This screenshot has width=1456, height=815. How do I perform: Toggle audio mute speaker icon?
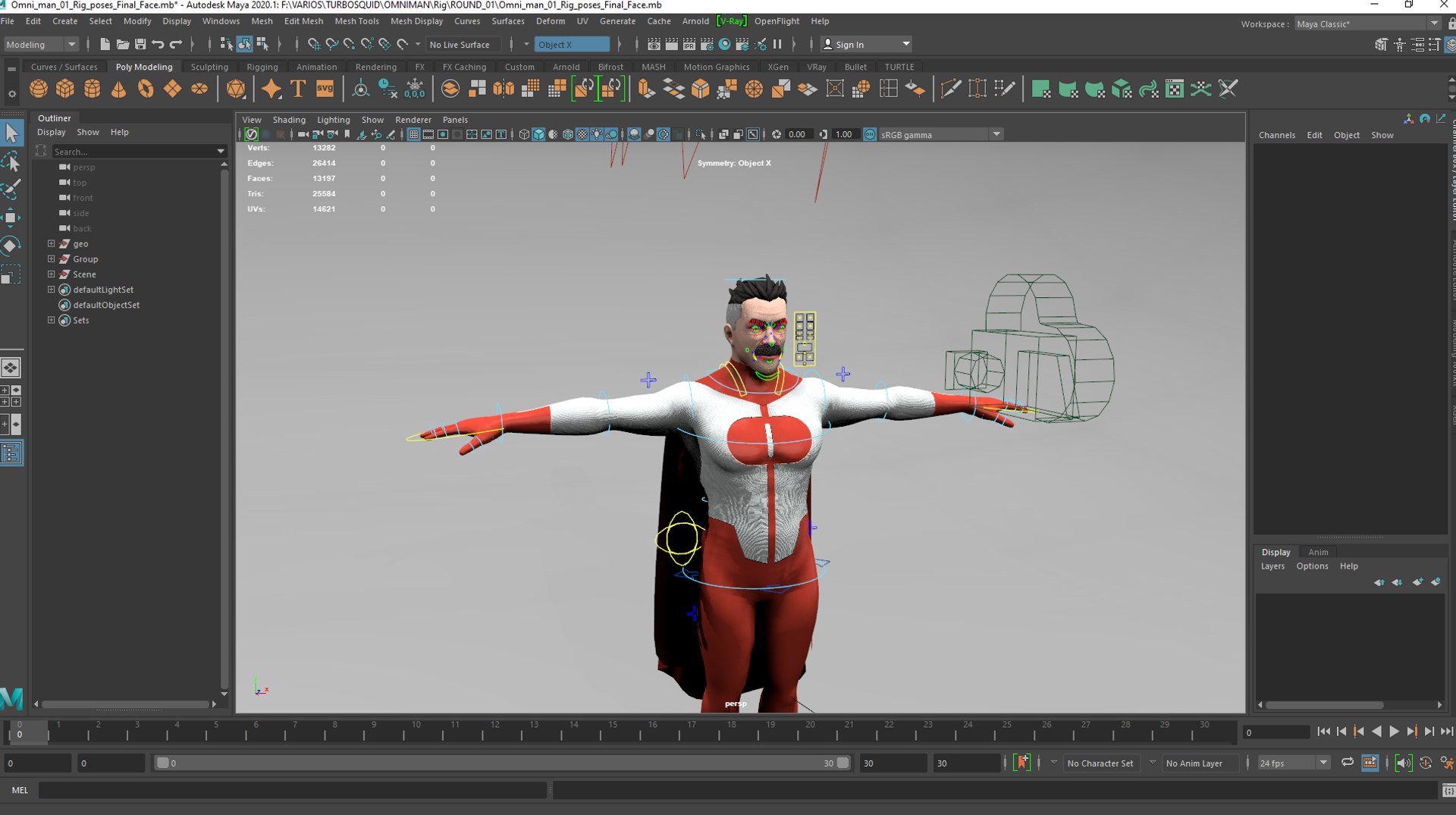[1404, 763]
